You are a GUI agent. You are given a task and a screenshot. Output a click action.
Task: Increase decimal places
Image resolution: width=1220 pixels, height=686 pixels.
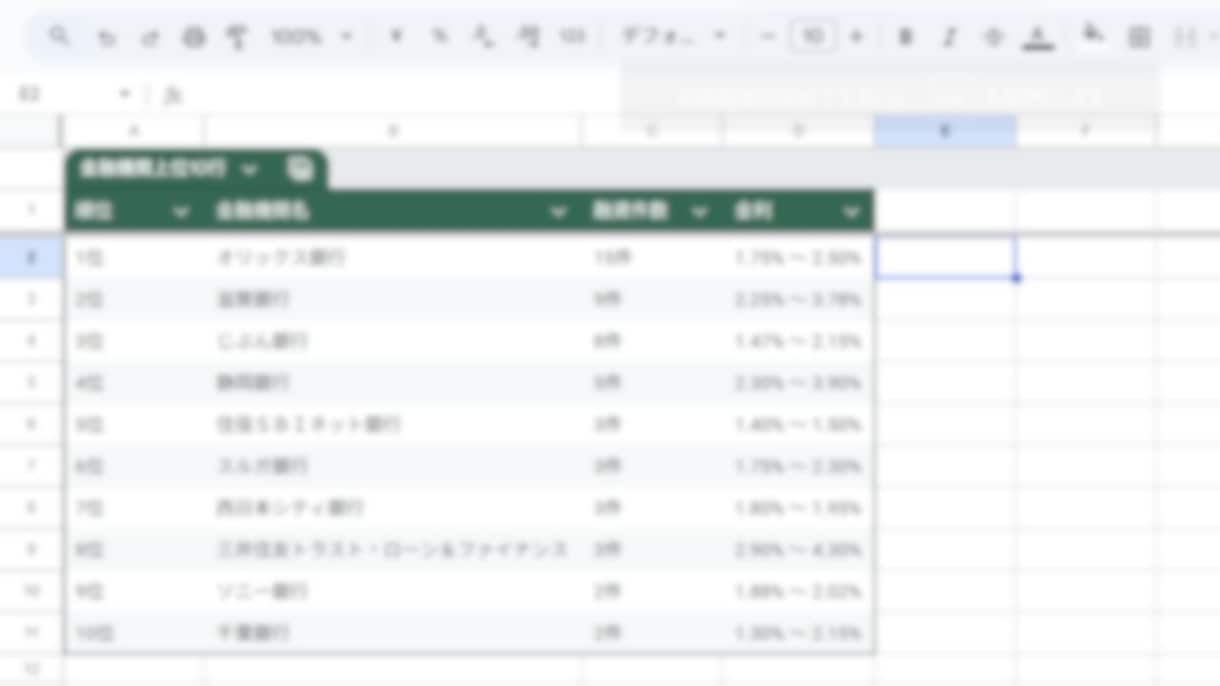coord(528,37)
